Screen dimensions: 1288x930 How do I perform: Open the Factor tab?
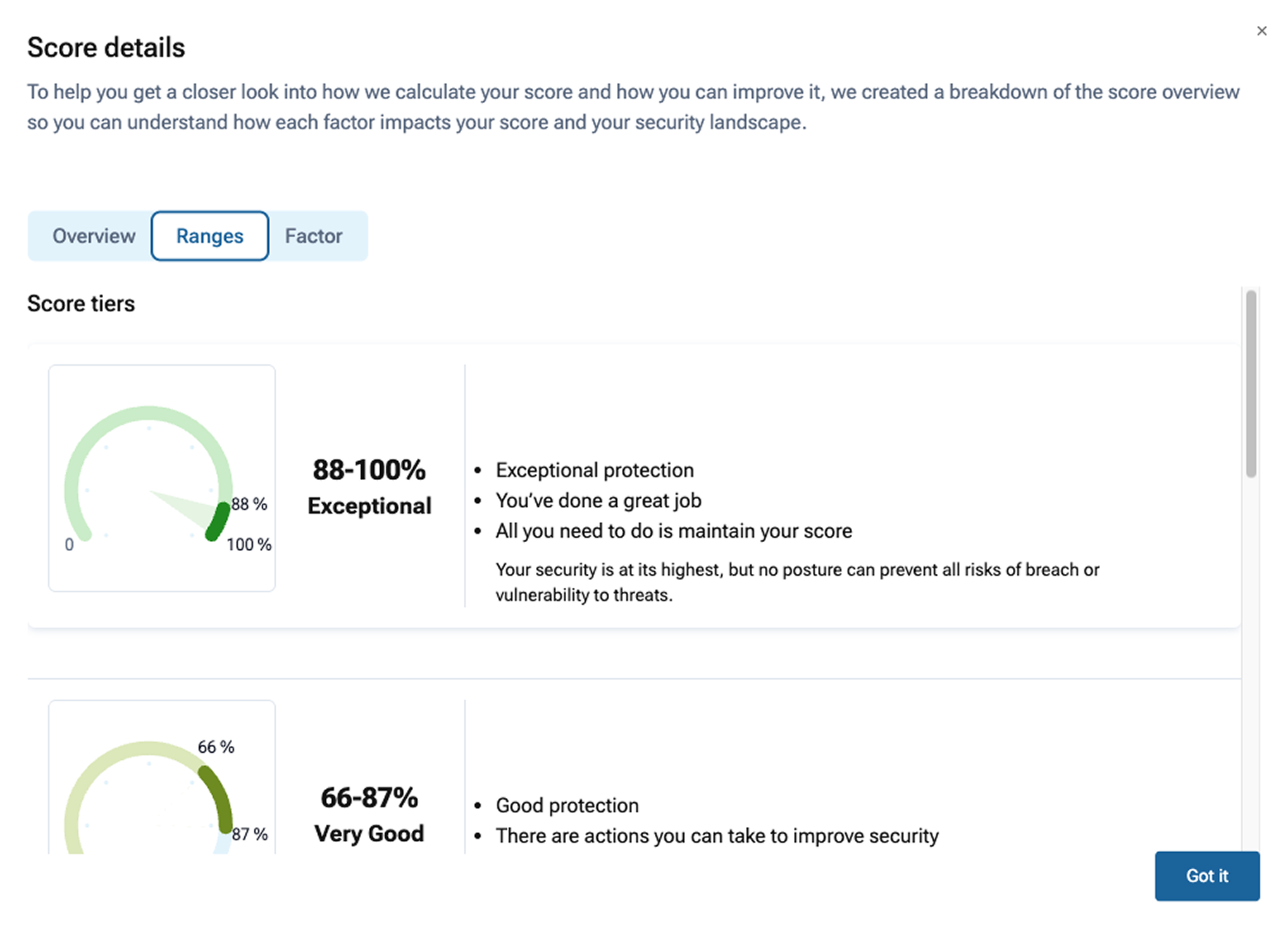[x=313, y=236]
